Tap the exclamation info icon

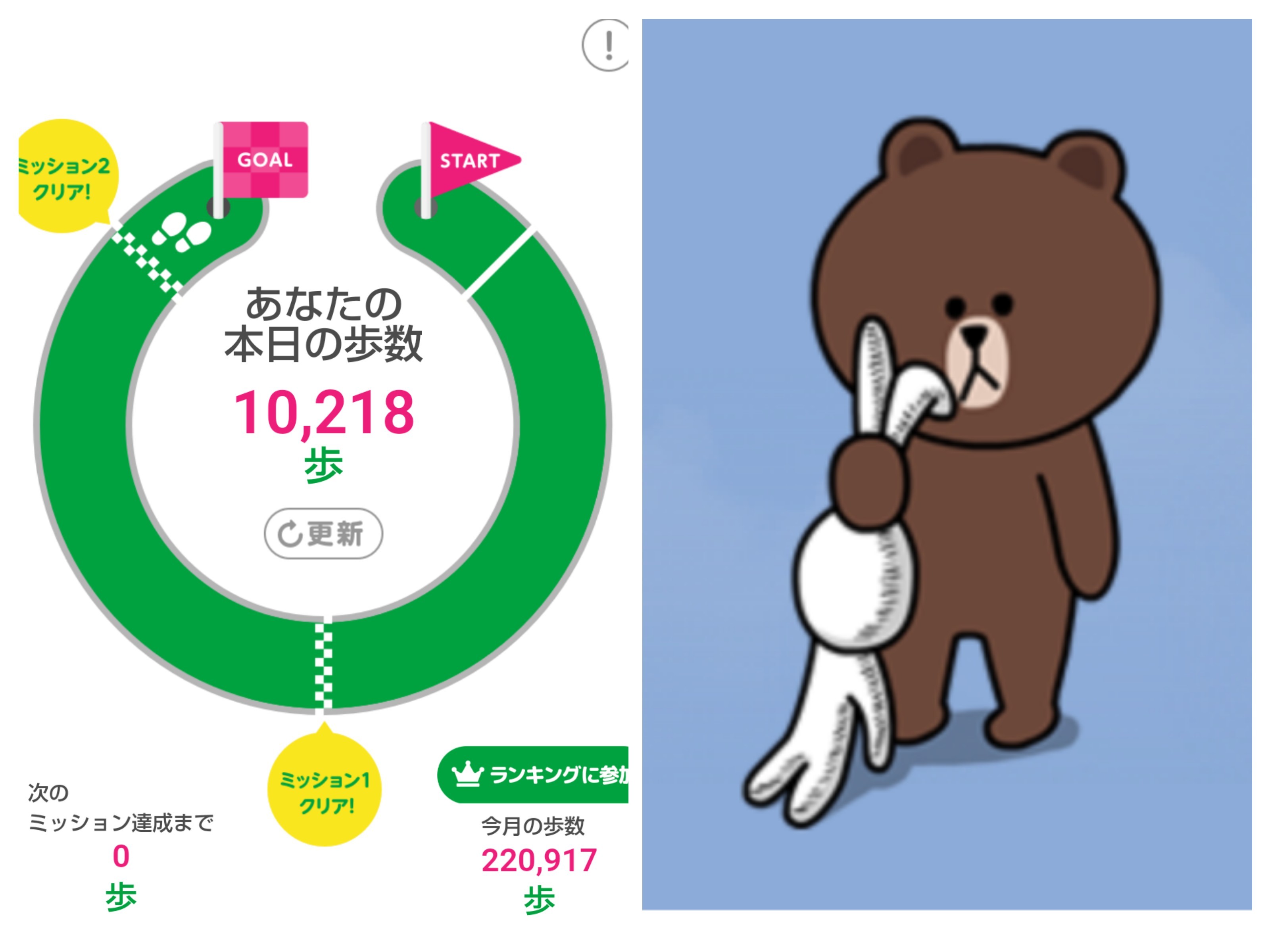[x=606, y=45]
